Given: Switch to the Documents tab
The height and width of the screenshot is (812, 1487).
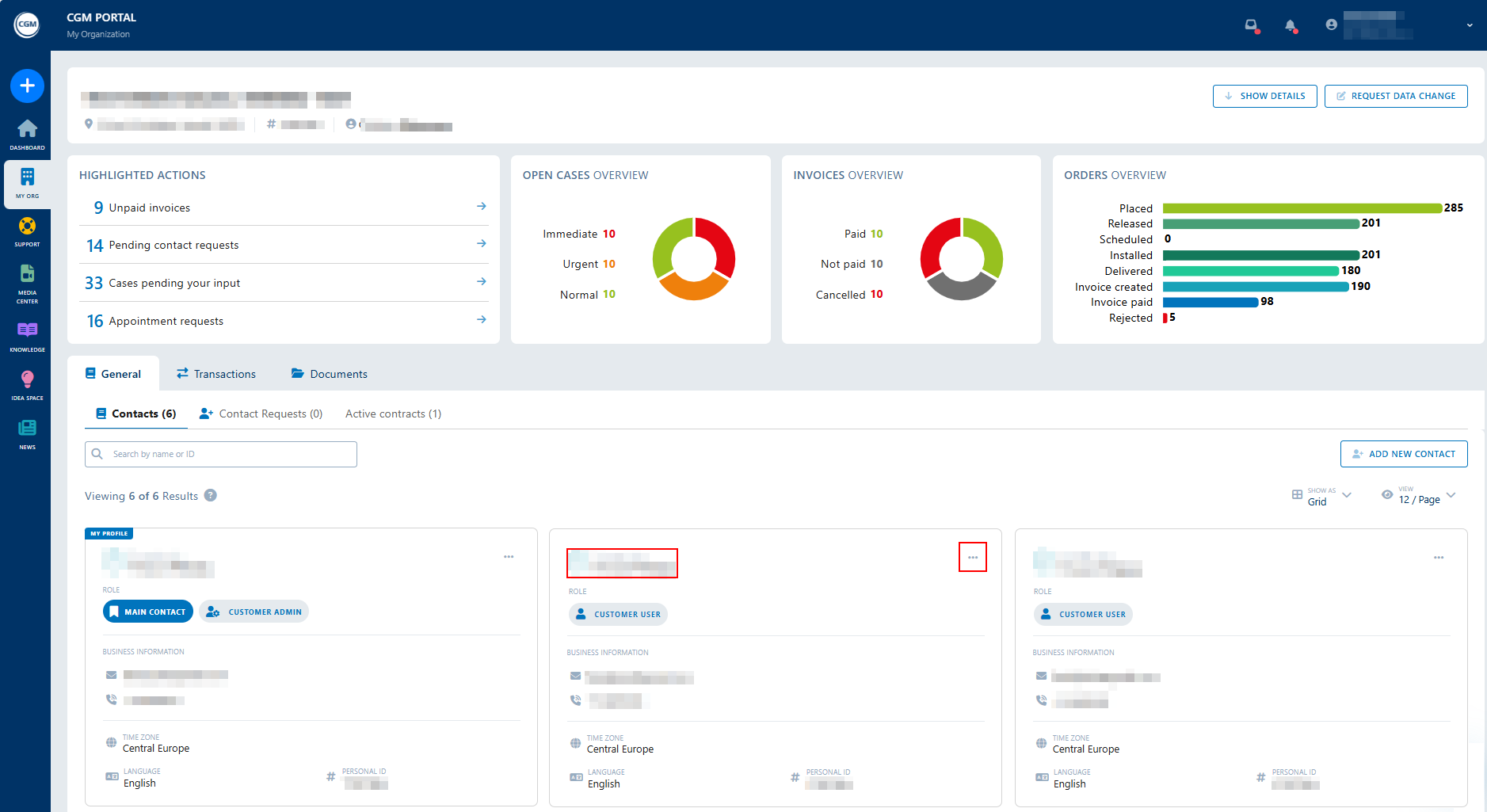Looking at the screenshot, I should pos(330,374).
